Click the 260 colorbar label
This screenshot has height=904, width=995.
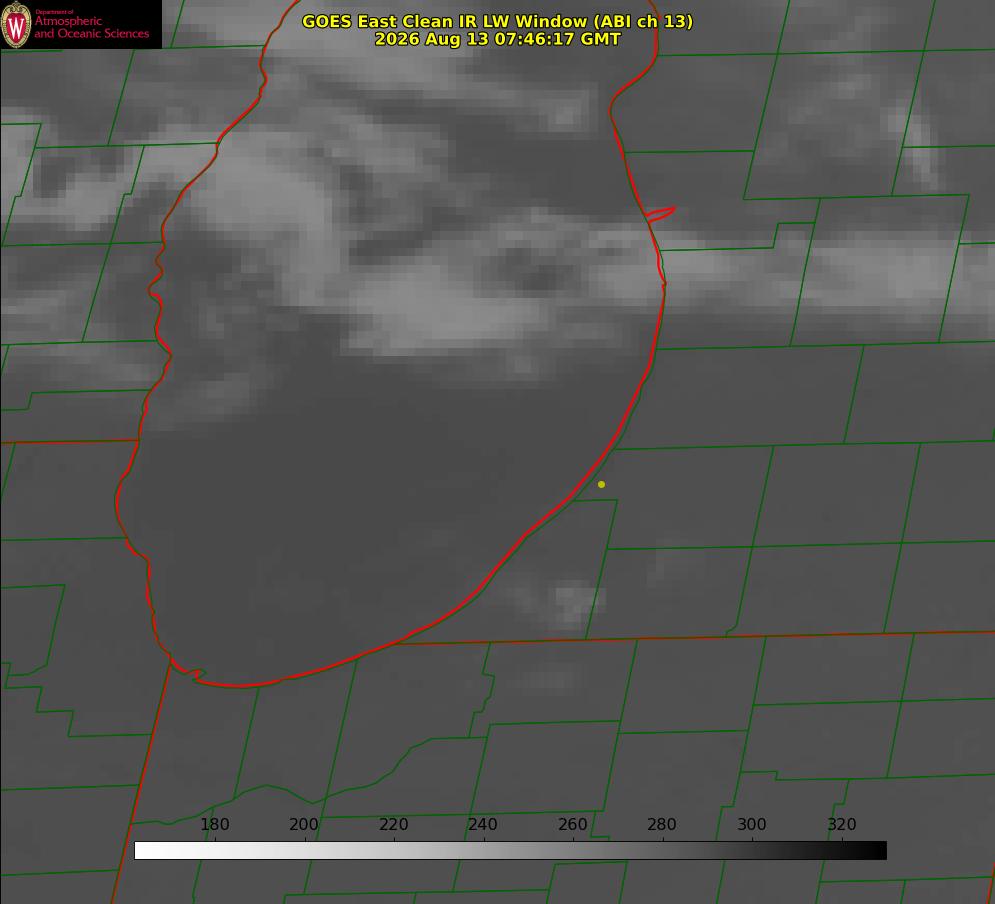(x=572, y=824)
